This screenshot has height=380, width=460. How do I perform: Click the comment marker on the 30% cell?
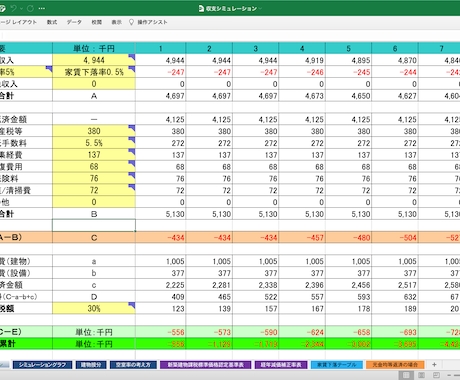[132, 305]
